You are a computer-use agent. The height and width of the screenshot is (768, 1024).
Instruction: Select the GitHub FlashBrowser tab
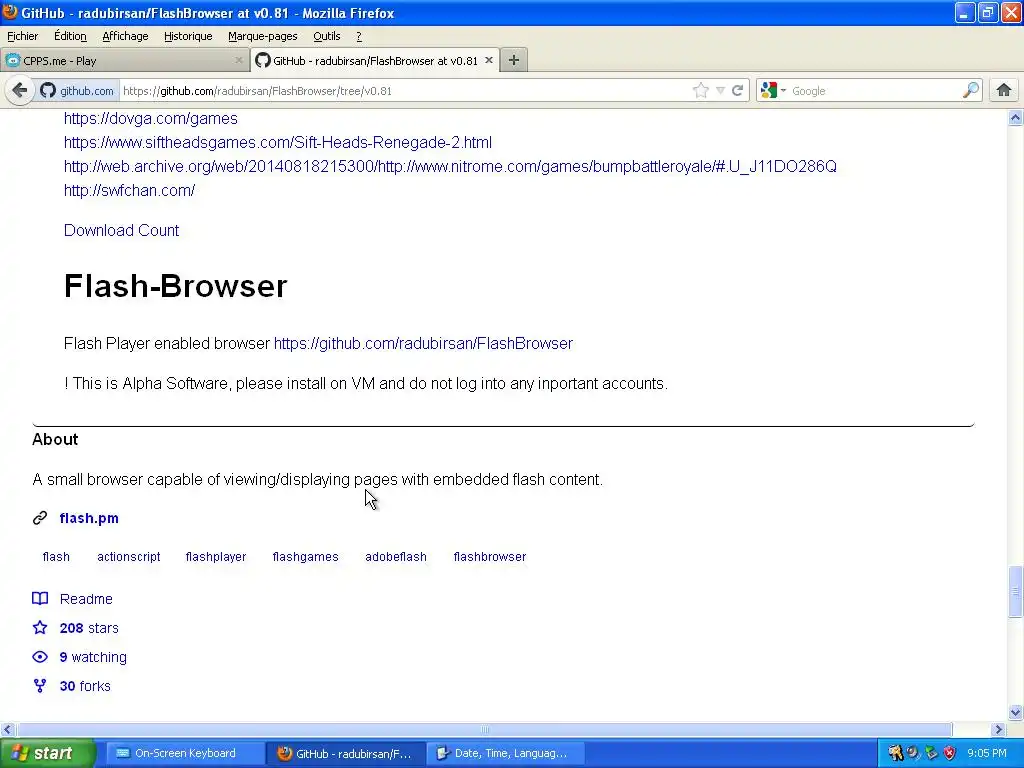[x=375, y=60]
